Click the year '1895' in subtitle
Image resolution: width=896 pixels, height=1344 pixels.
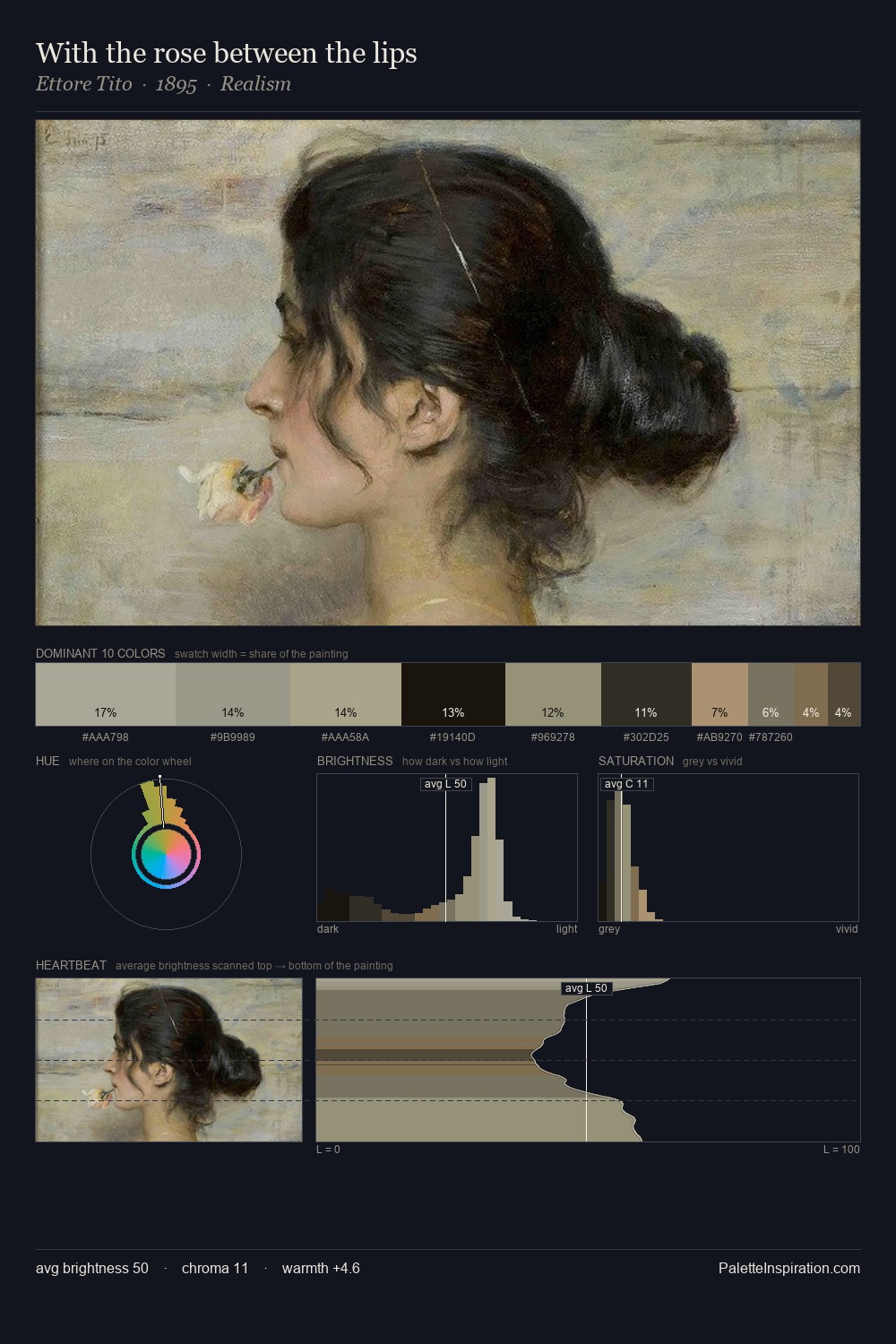pos(176,84)
